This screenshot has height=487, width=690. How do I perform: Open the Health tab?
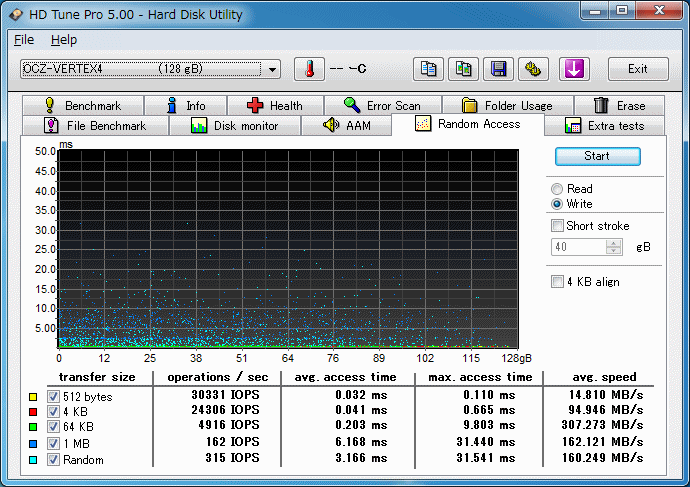point(275,106)
